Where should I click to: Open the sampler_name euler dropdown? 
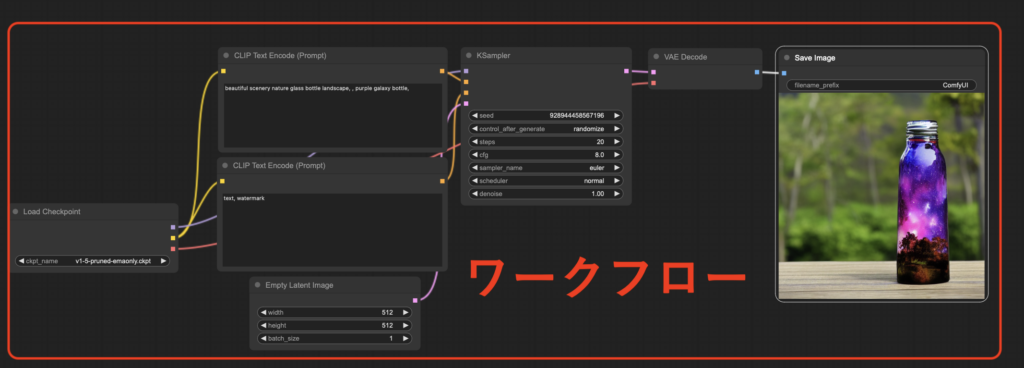(x=546, y=168)
